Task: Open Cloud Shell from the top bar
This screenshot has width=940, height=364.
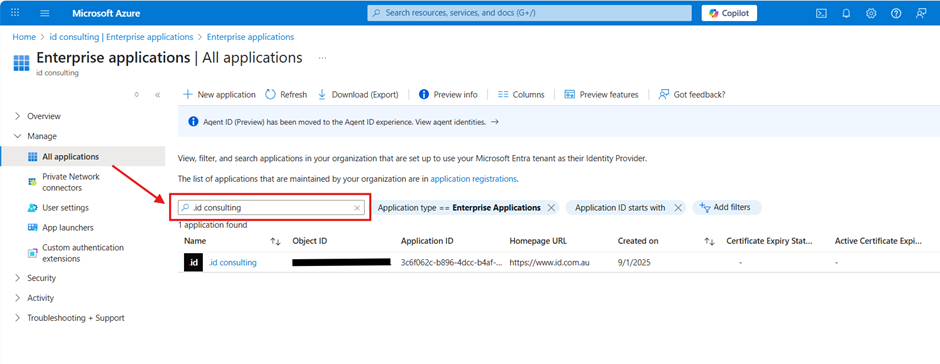Action: pos(822,13)
